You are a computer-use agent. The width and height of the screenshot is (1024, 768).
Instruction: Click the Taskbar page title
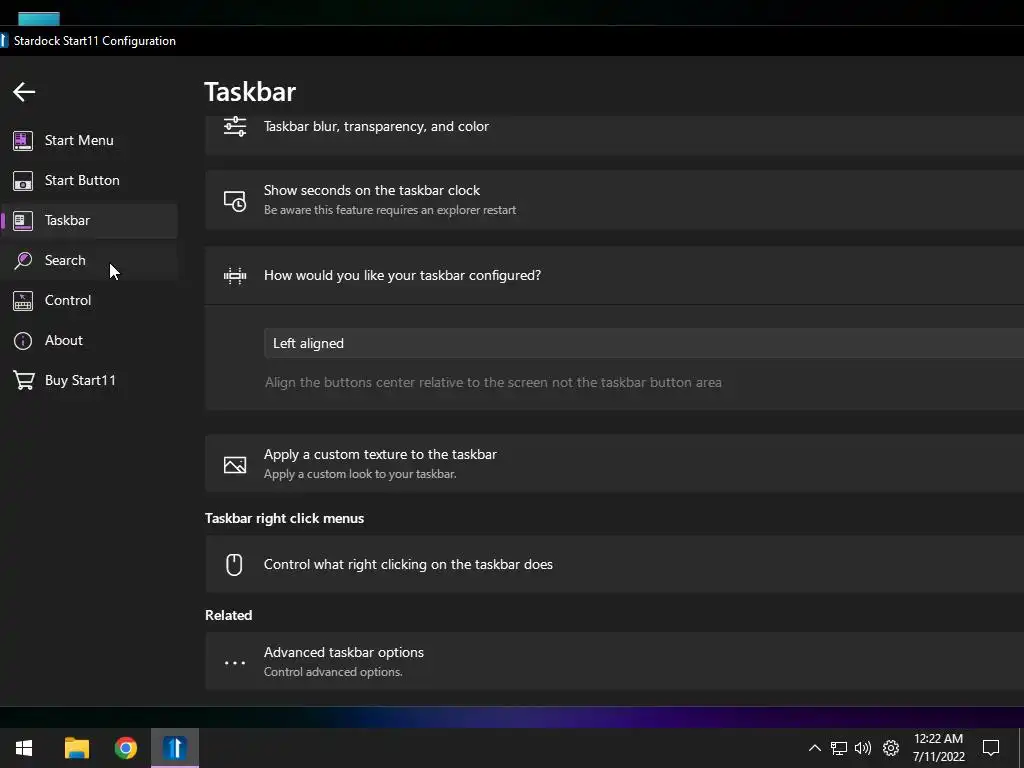click(250, 92)
